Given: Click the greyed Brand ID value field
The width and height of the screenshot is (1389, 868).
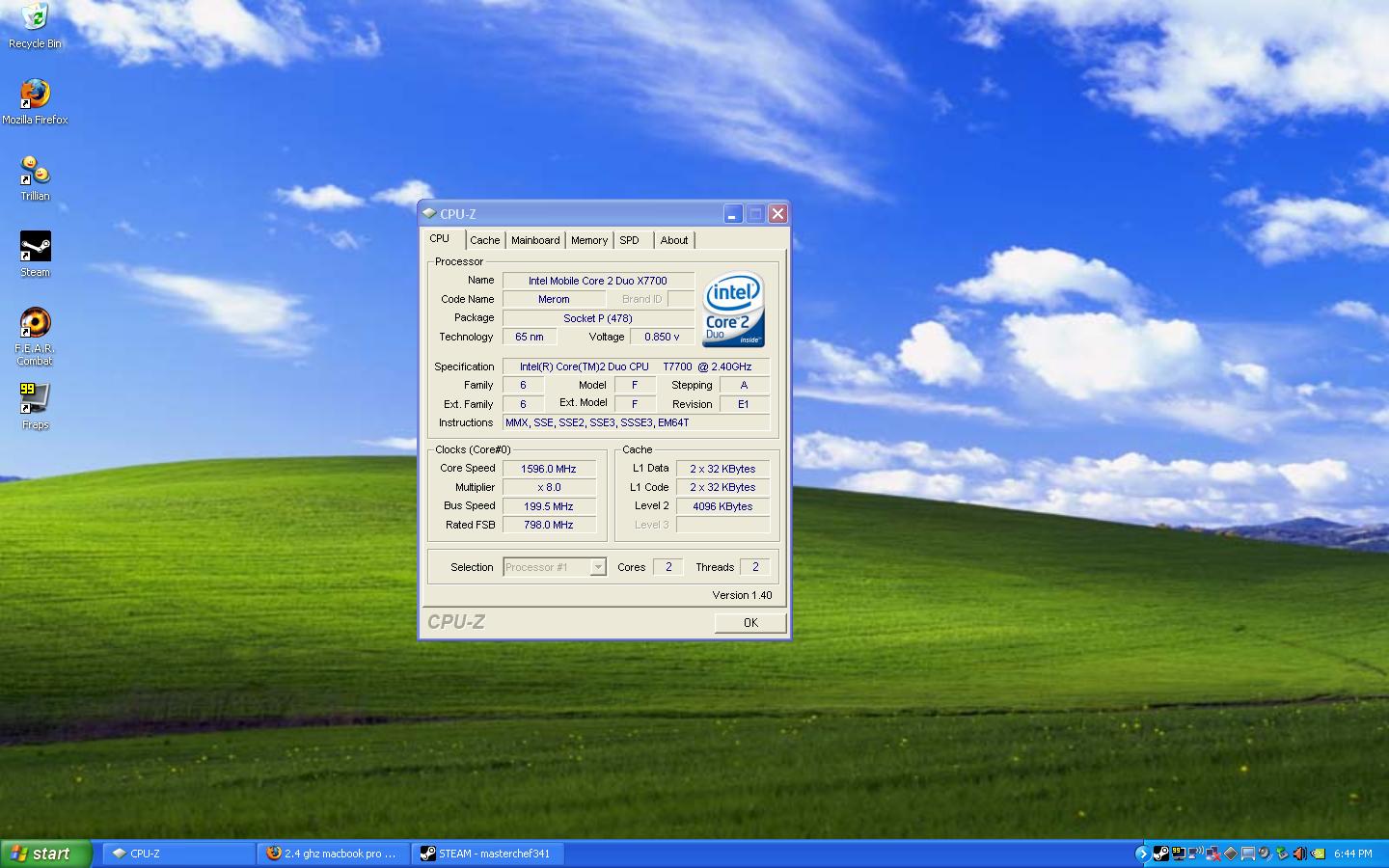Looking at the screenshot, I should coord(680,299).
